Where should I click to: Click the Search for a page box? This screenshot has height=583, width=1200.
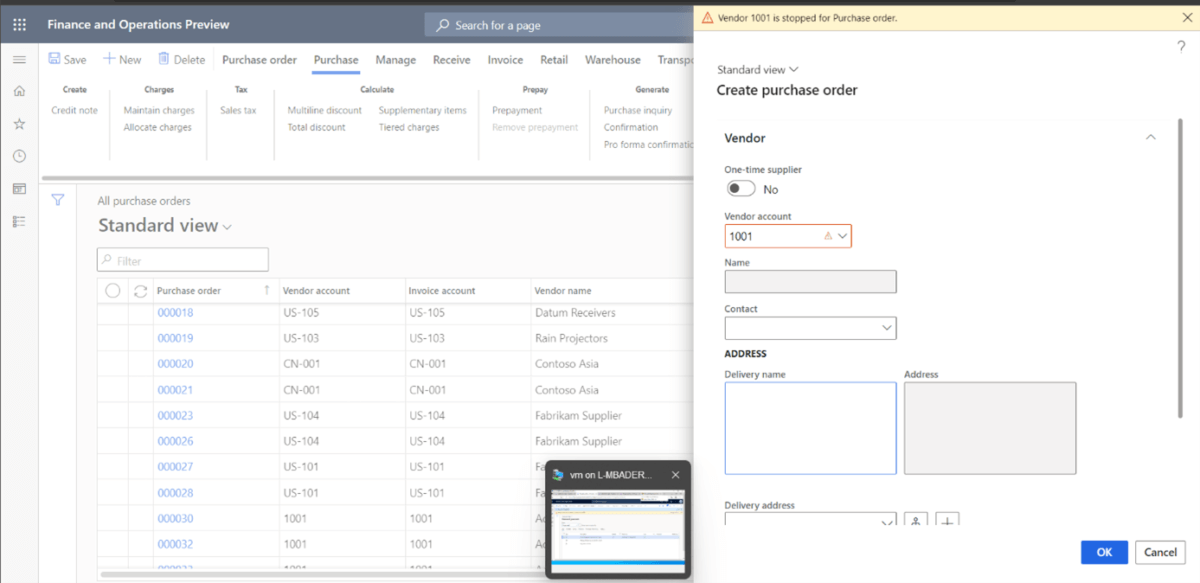click(558, 25)
